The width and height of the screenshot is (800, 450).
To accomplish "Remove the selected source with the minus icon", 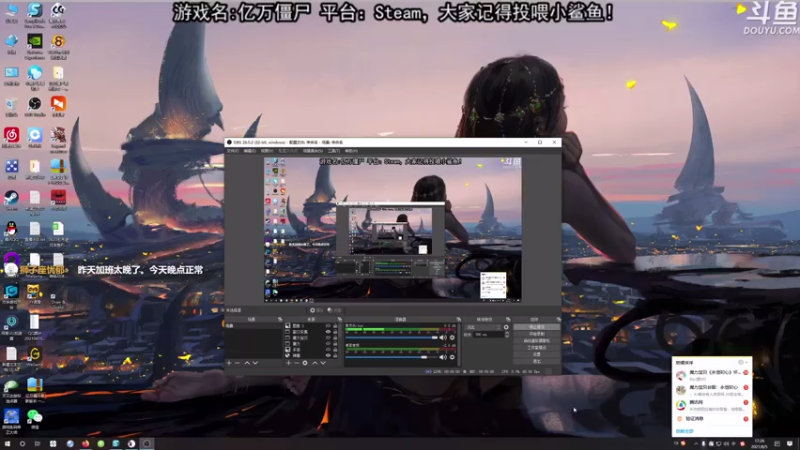I will pos(296,363).
